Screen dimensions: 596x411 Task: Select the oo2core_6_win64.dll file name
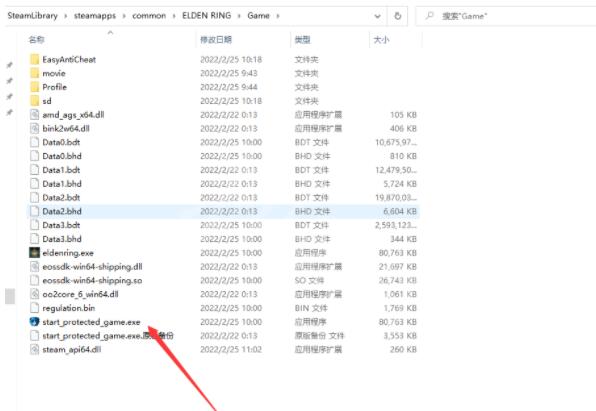tap(80, 294)
